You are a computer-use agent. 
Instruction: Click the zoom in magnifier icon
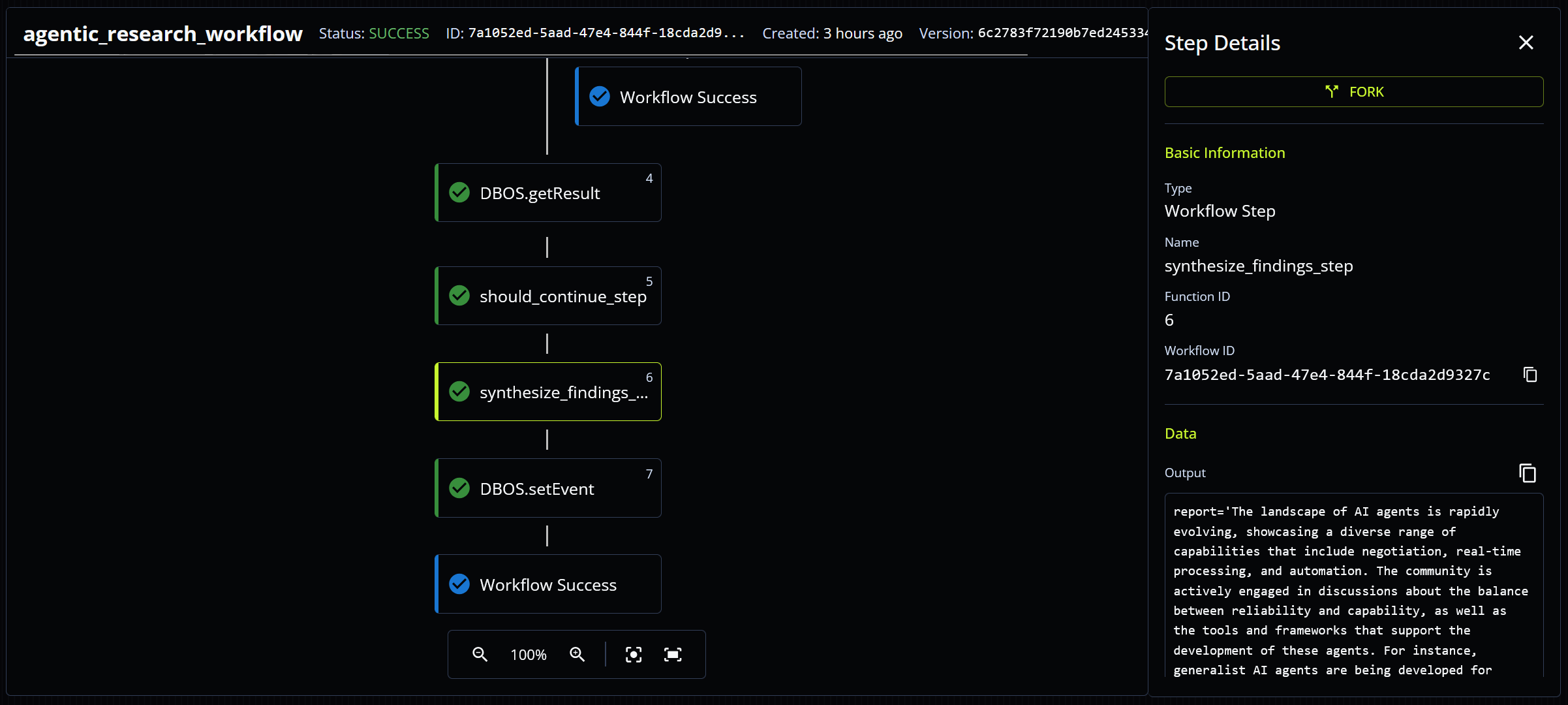[x=577, y=654]
